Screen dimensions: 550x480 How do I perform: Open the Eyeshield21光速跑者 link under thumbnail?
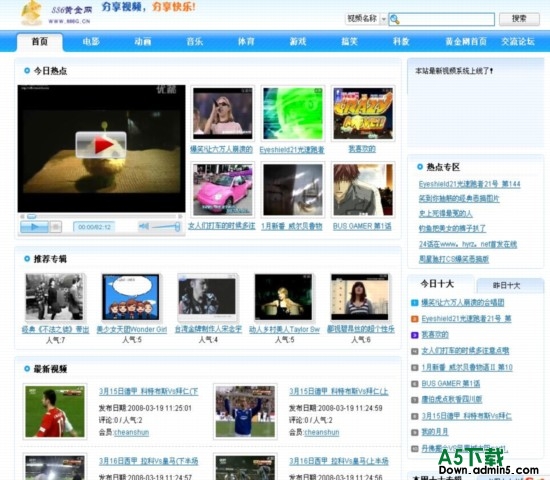(292, 150)
